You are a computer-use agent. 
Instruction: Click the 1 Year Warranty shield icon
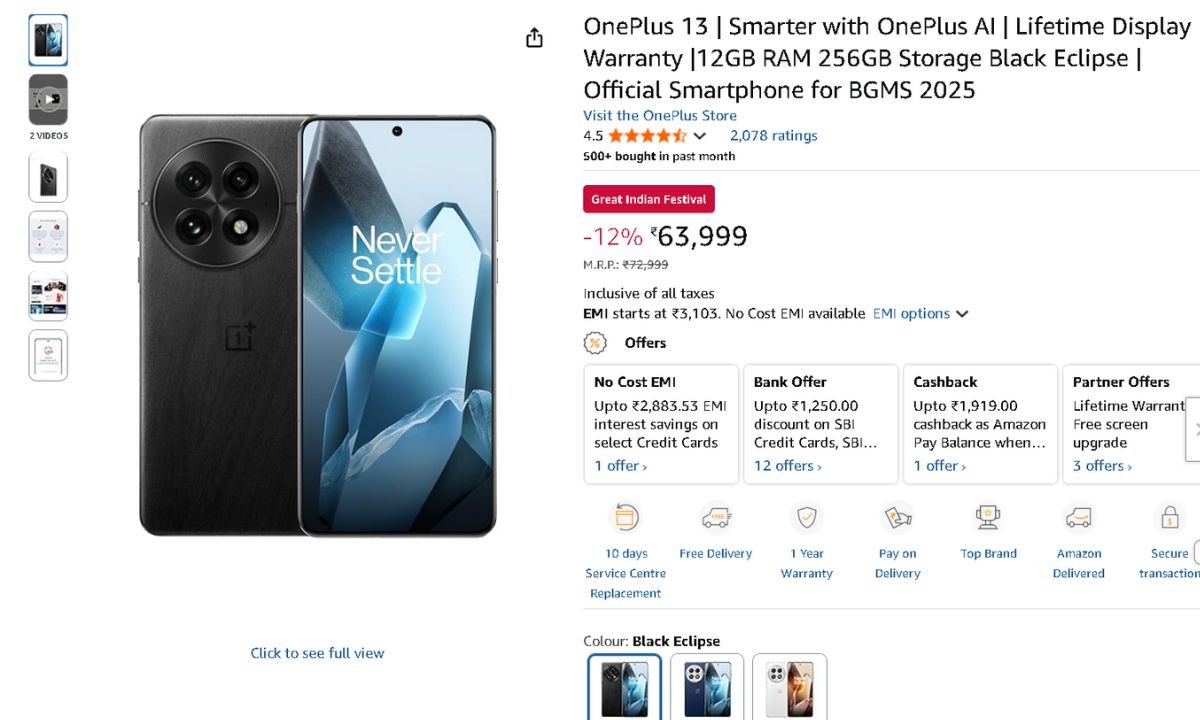806,517
